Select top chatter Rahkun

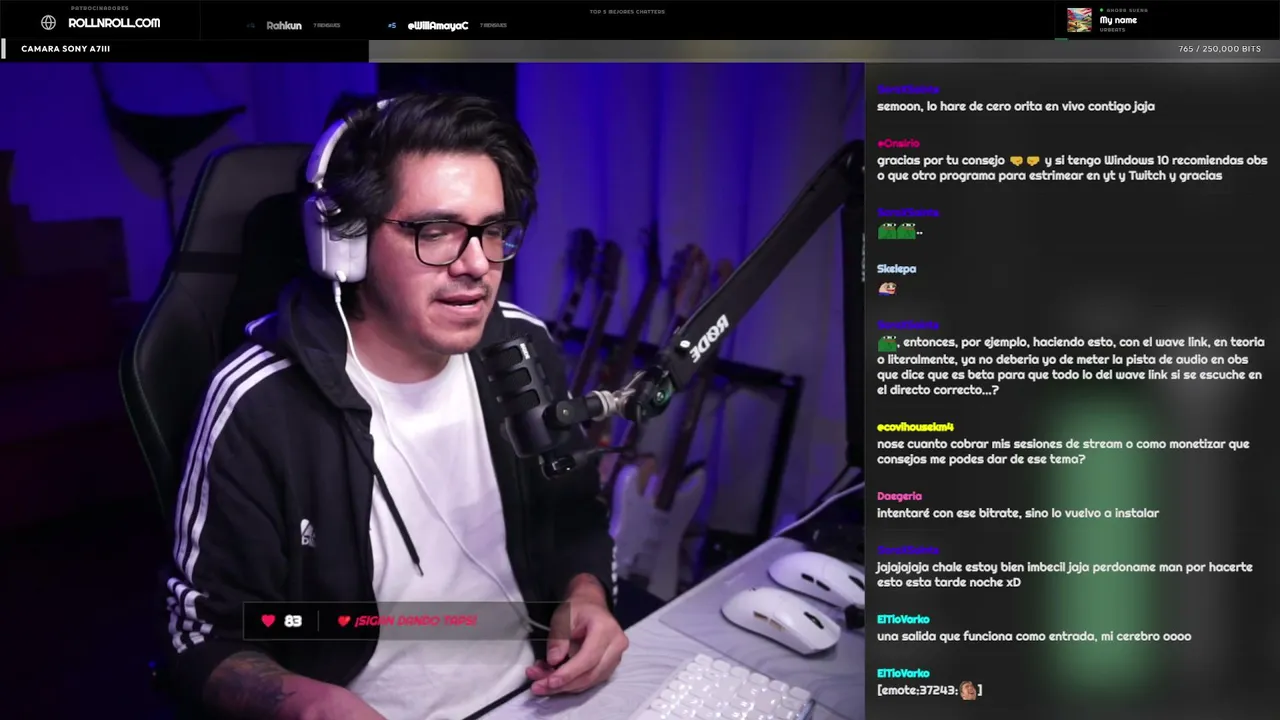click(284, 25)
